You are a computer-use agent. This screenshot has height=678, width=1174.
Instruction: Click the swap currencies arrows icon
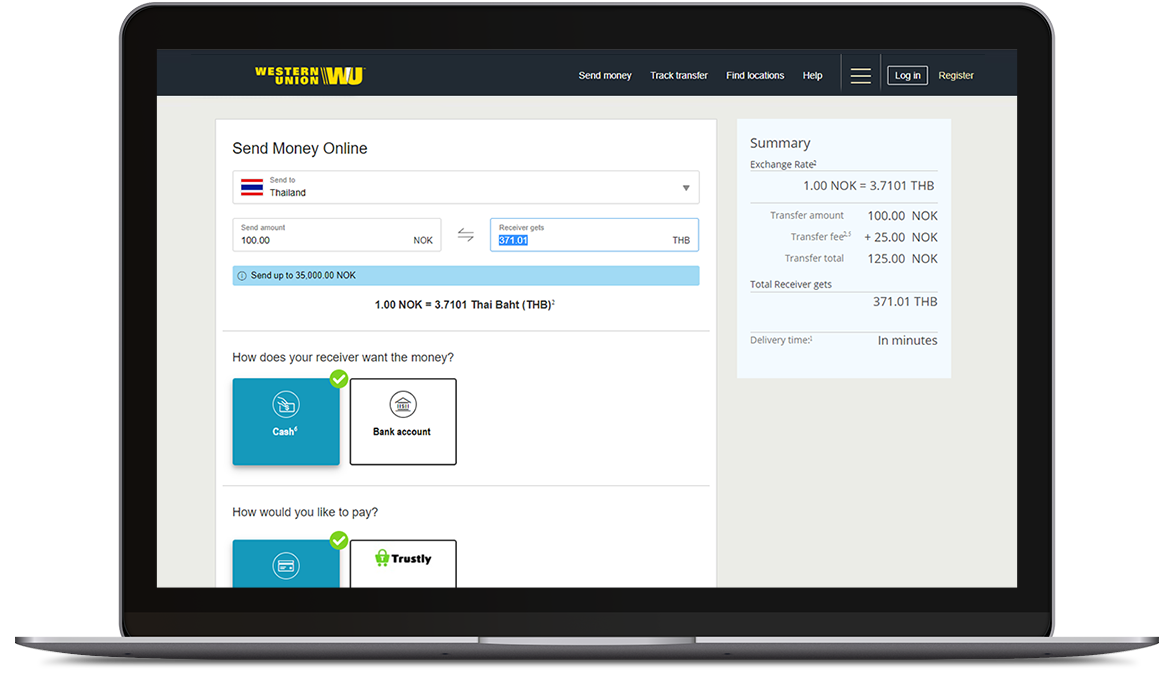click(x=466, y=235)
